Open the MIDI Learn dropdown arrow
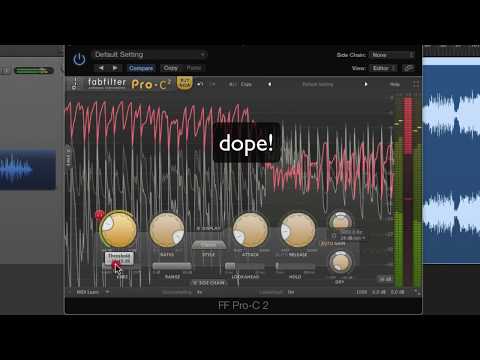 coord(107,292)
